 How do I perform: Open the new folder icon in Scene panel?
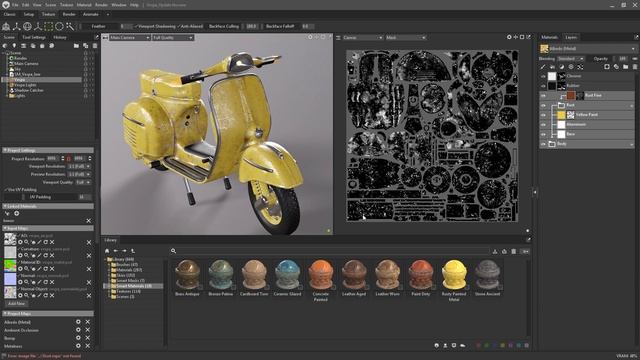(76, 46)
